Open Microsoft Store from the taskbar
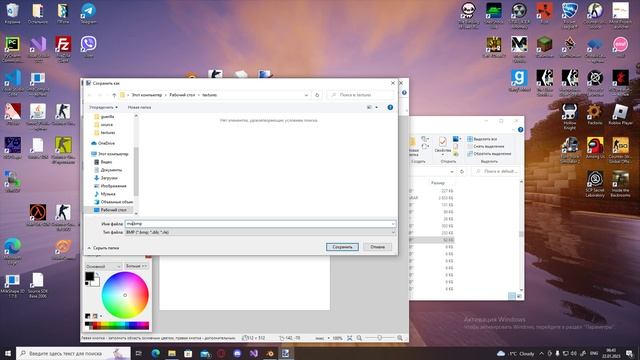The width and height of the screenshot is (640, 360). click(188, 353)
